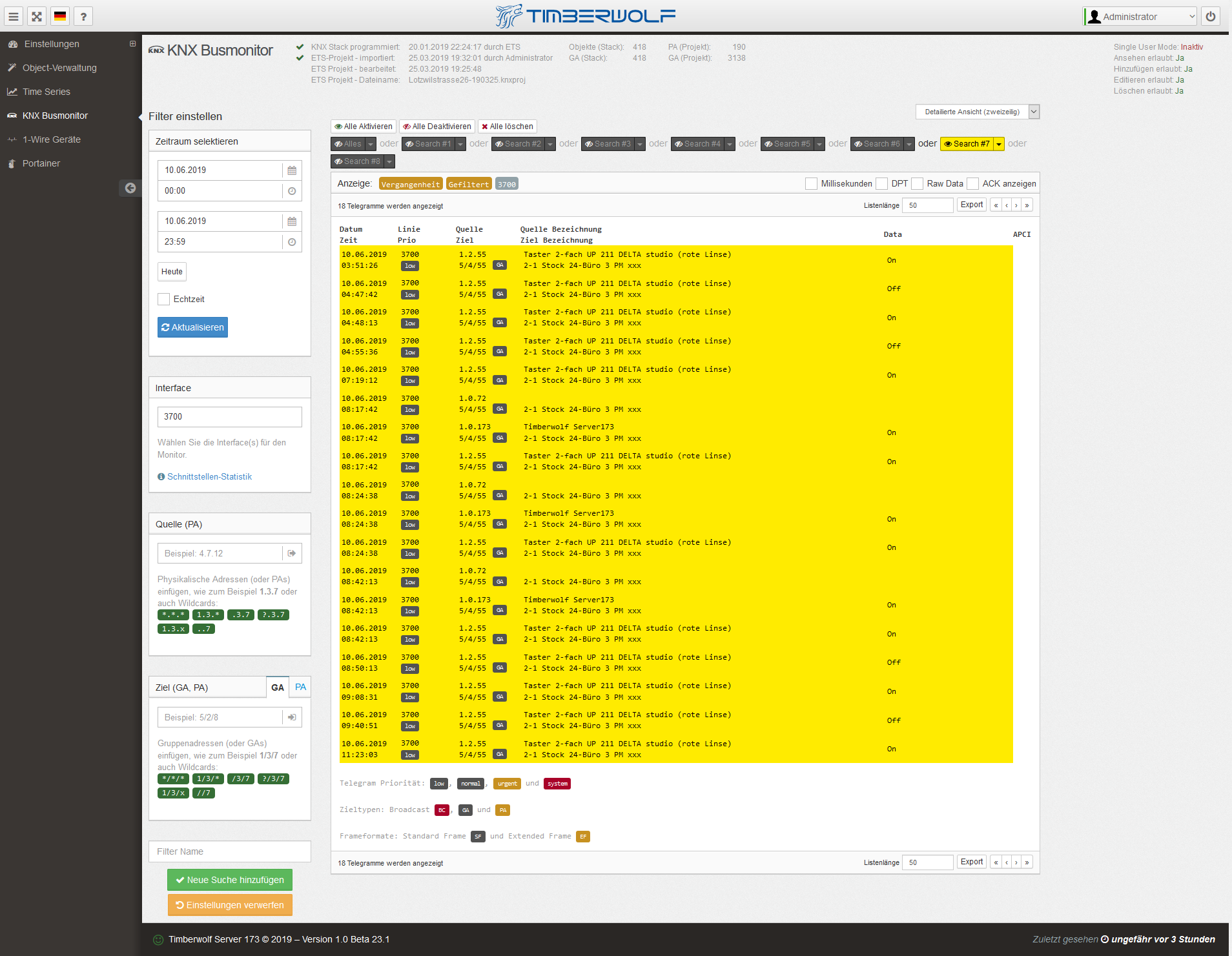The image size is (1232, 956).
Task: Open Time Series in sidebar
Action: [46, 92]
